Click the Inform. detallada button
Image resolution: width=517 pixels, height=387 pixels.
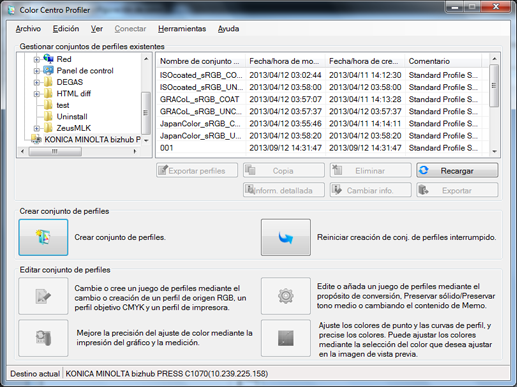pos(284,190)
